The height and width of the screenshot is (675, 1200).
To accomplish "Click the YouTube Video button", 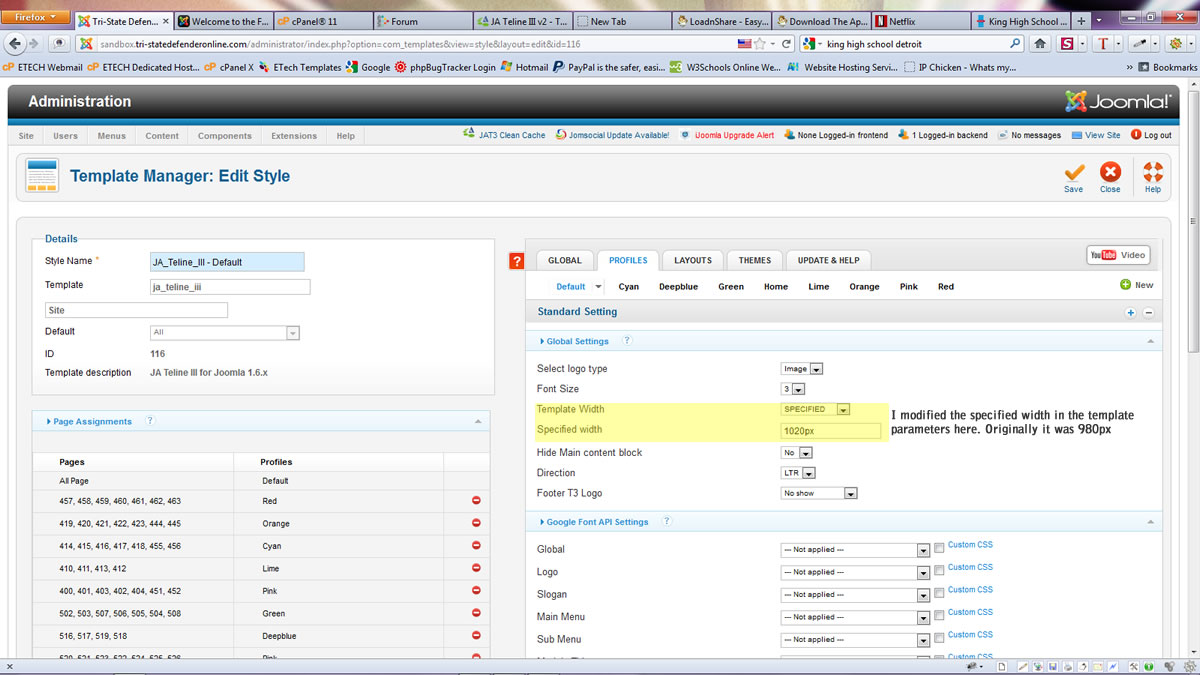I will coord(1118,255).
